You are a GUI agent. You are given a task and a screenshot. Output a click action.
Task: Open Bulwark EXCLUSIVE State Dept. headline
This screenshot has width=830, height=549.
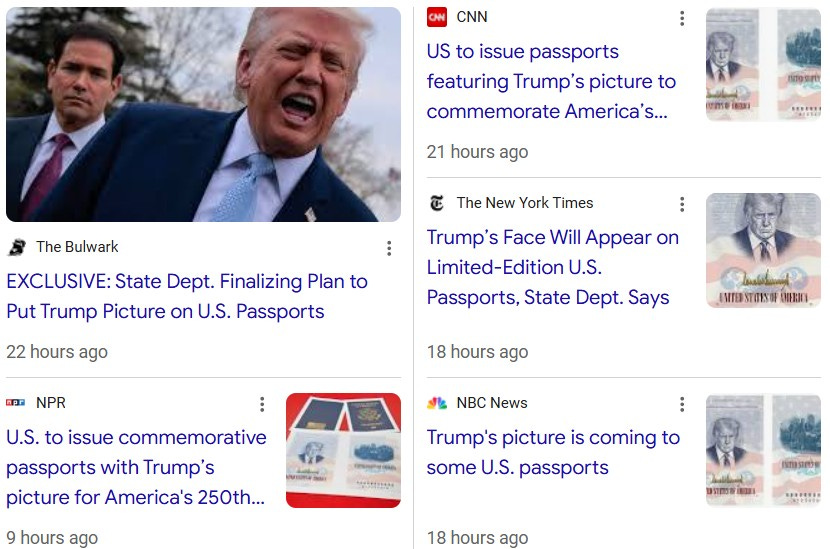click(187, 296)
